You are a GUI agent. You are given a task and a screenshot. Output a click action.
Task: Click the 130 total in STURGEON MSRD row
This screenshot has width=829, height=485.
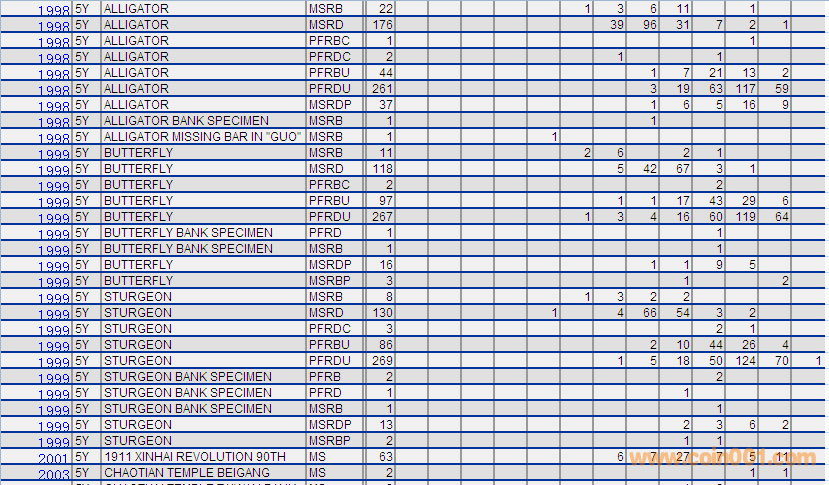381,313
